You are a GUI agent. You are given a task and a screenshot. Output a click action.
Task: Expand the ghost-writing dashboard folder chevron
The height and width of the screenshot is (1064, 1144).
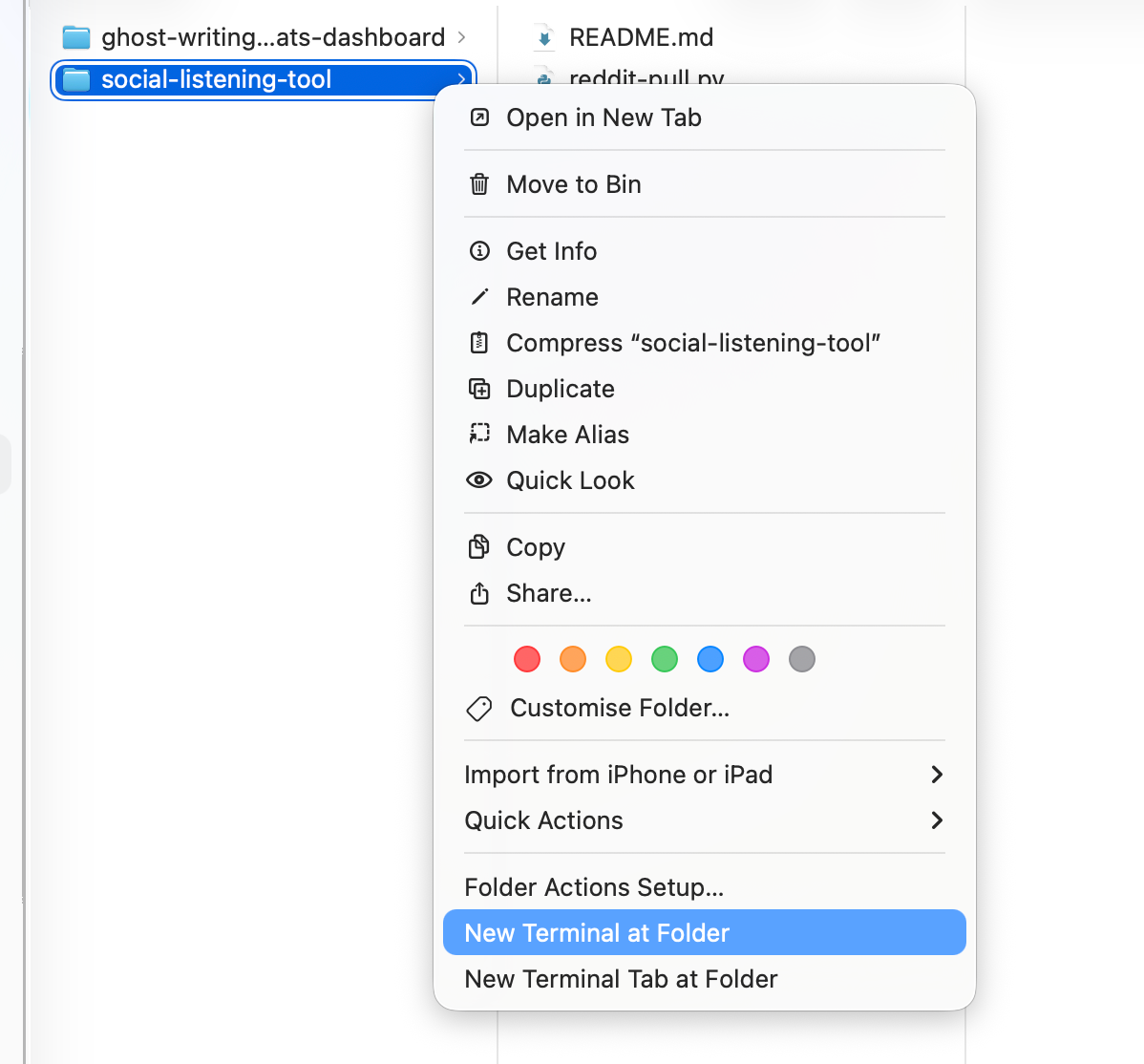point(462,37)
